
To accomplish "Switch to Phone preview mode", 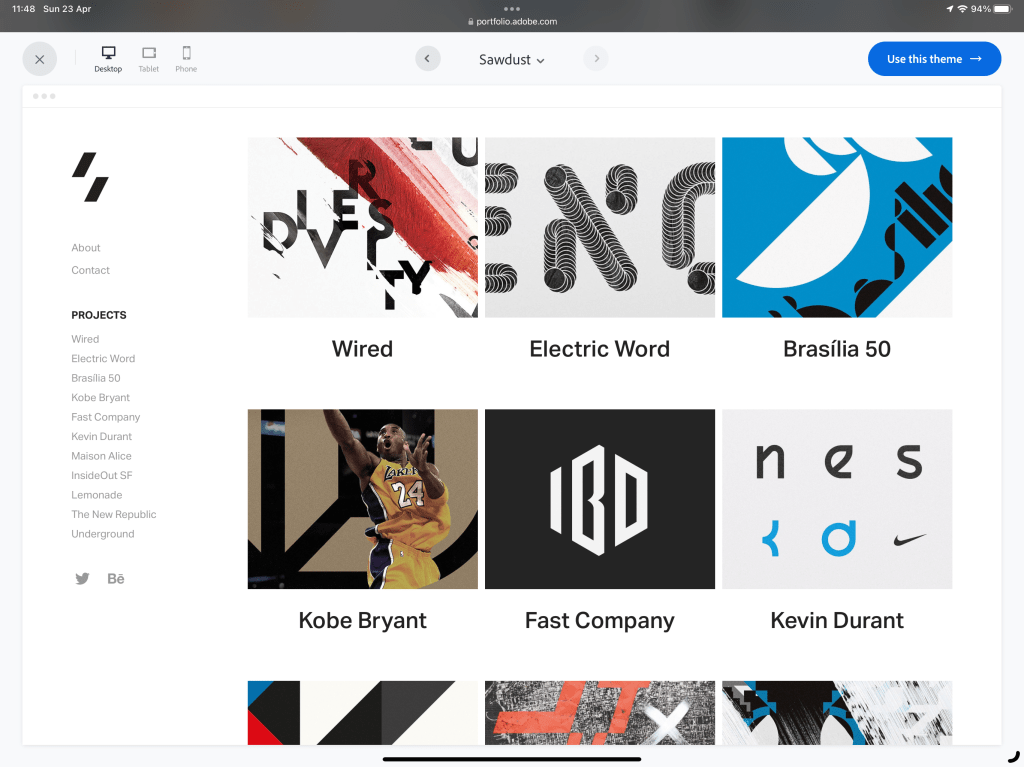I will pos(186,59).
